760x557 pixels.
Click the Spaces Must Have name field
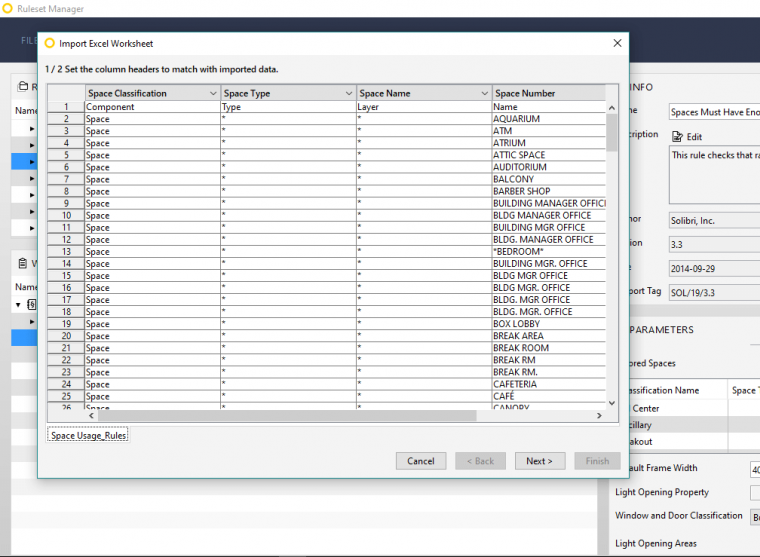(x=714, y=112)
